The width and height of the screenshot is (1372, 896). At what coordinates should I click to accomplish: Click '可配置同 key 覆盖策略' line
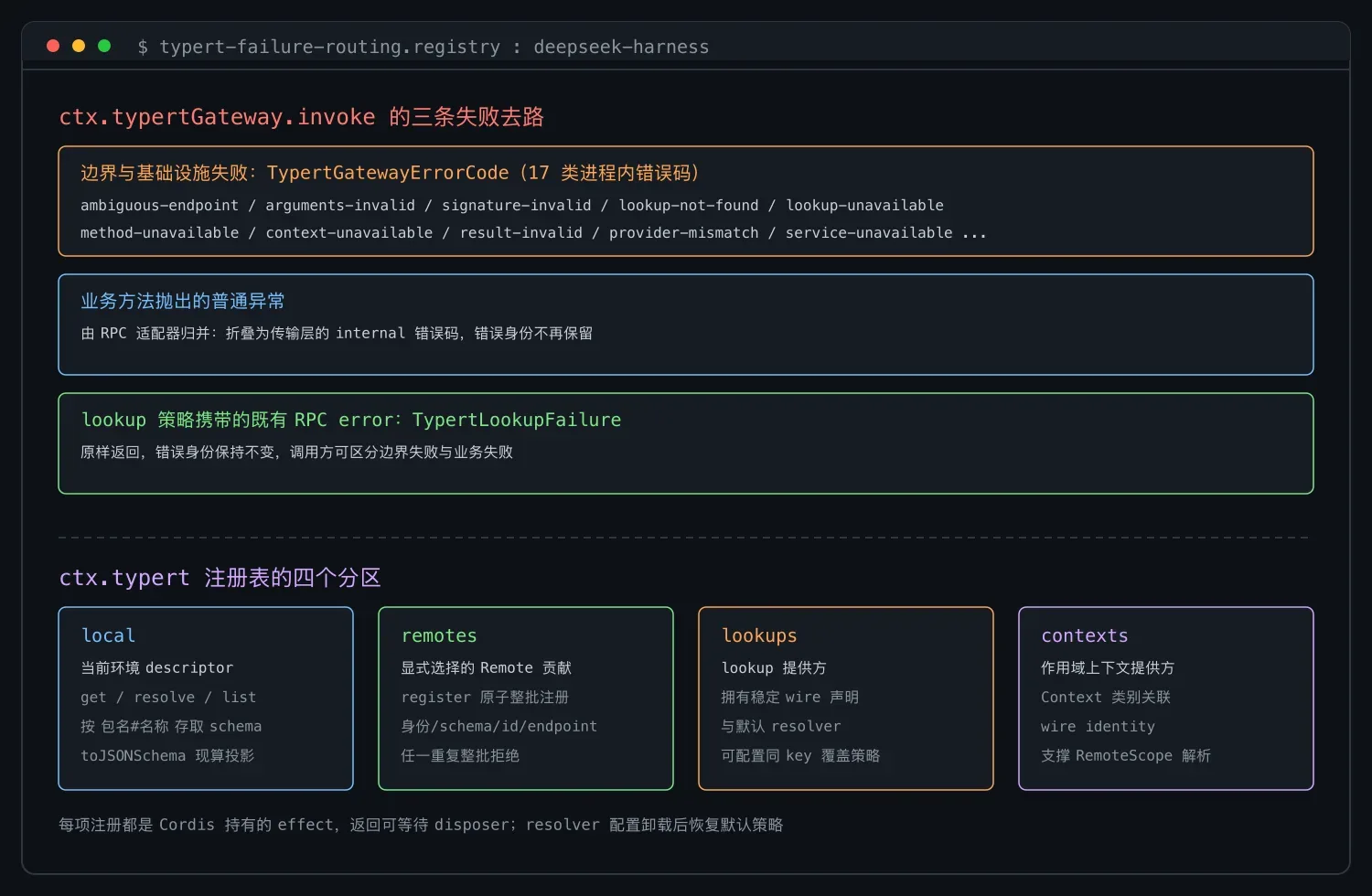click(x=800, y=756)
